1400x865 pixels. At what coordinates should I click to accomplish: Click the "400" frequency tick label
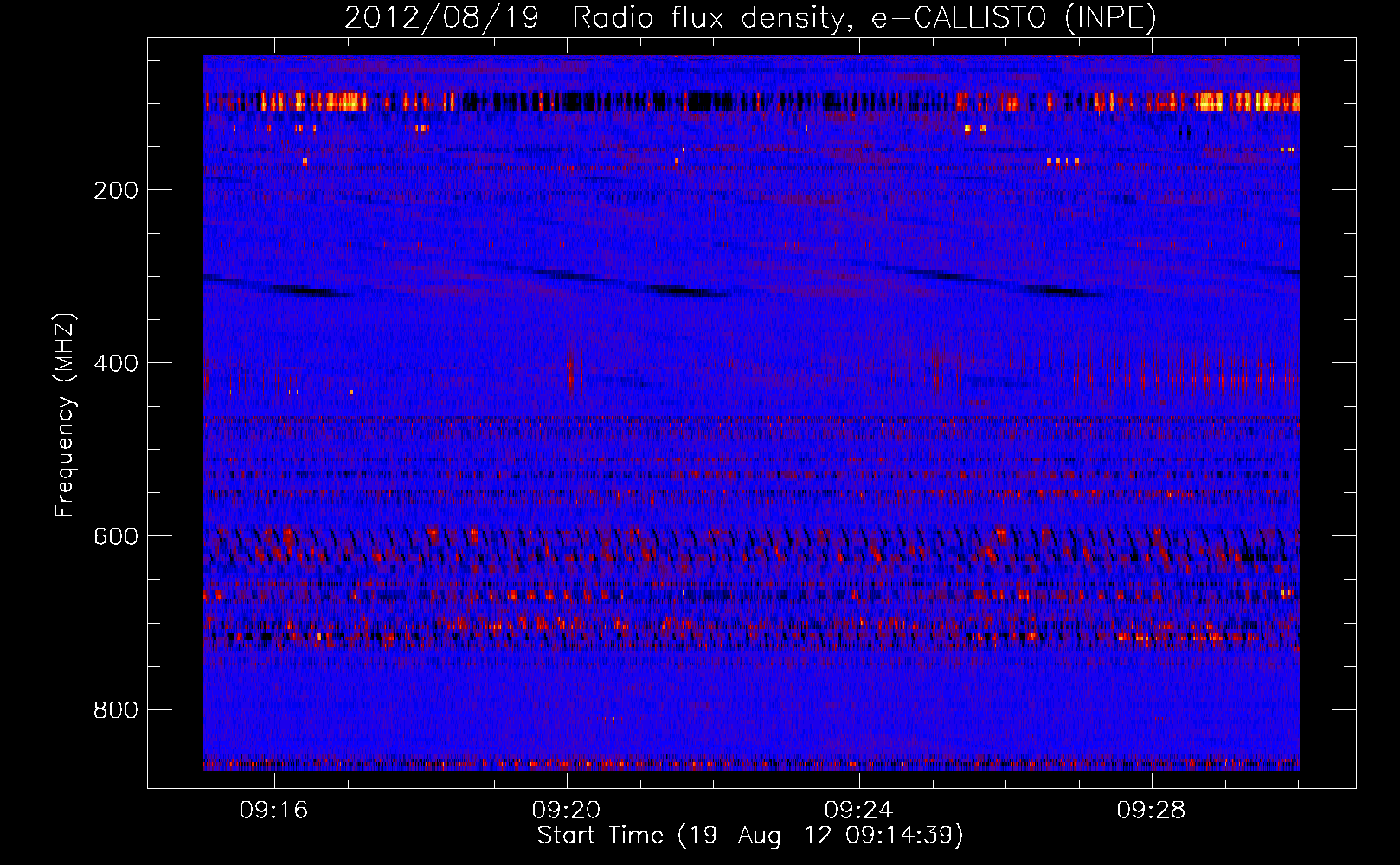(x=116, y=363)
